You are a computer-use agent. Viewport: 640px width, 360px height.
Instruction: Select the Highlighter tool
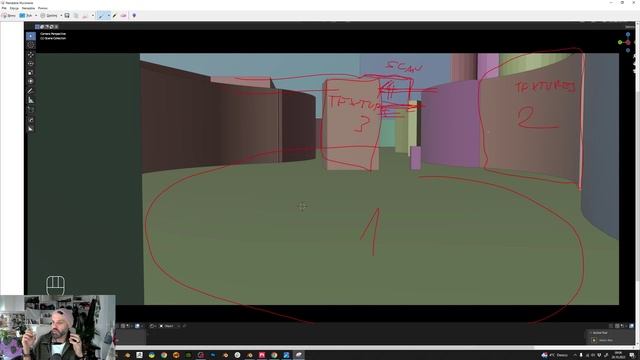(115, 16)
